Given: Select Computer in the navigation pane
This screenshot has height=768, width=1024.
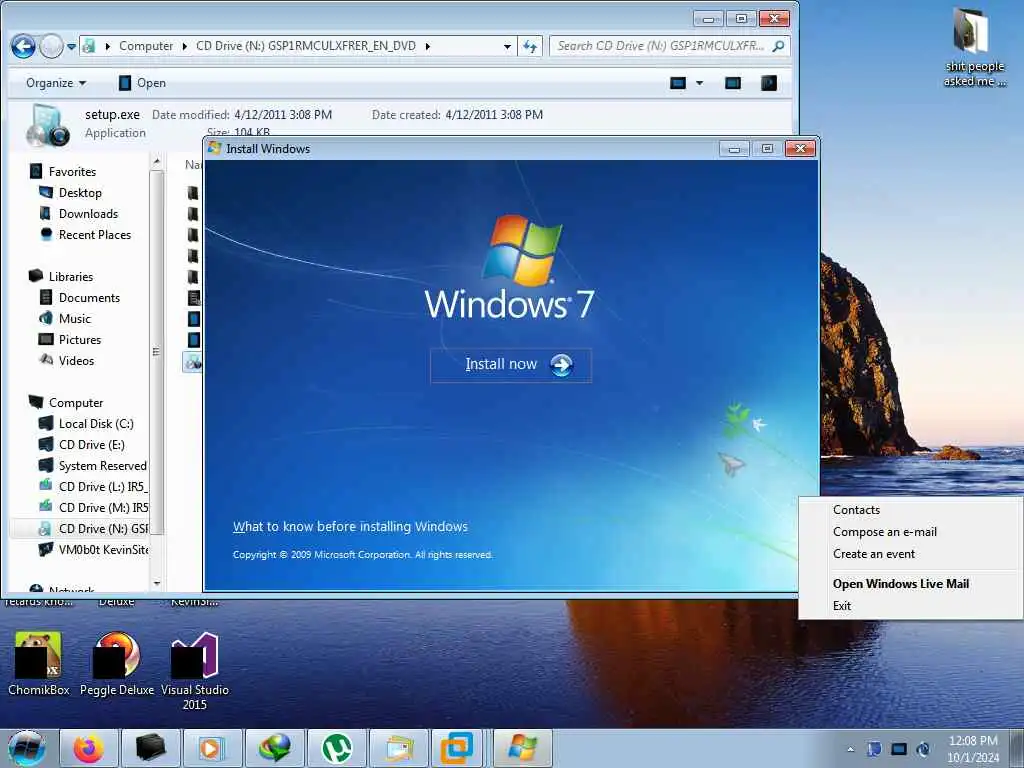Looking at the screenshot, I should [76, 403].
